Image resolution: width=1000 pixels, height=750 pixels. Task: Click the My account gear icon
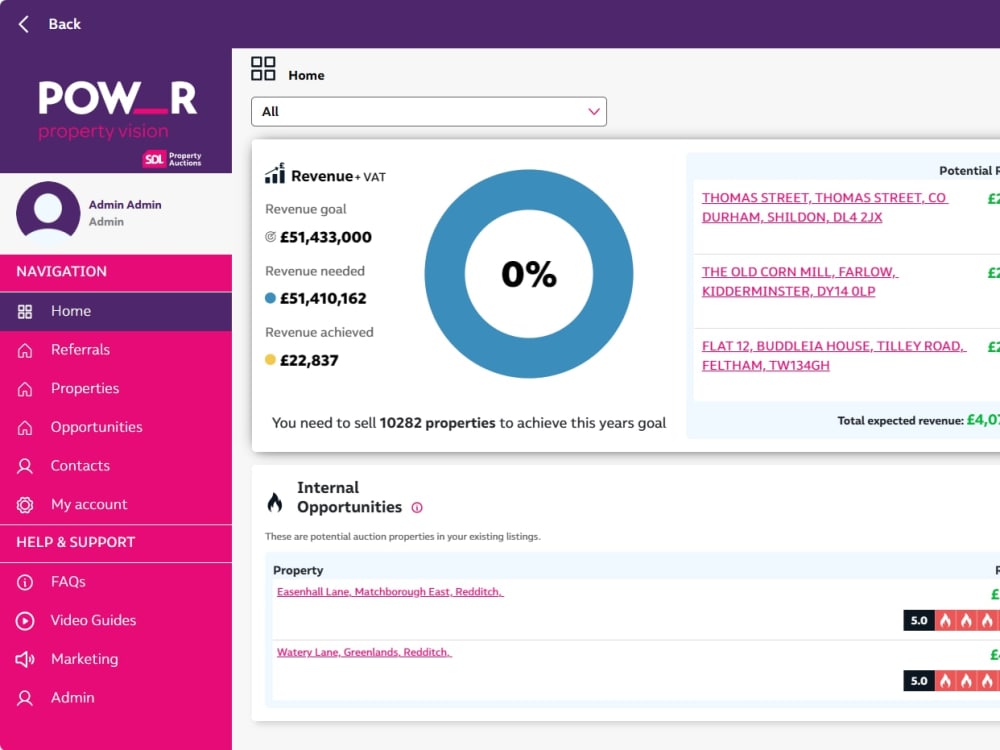pyautogui.click(x=25, y=505)
